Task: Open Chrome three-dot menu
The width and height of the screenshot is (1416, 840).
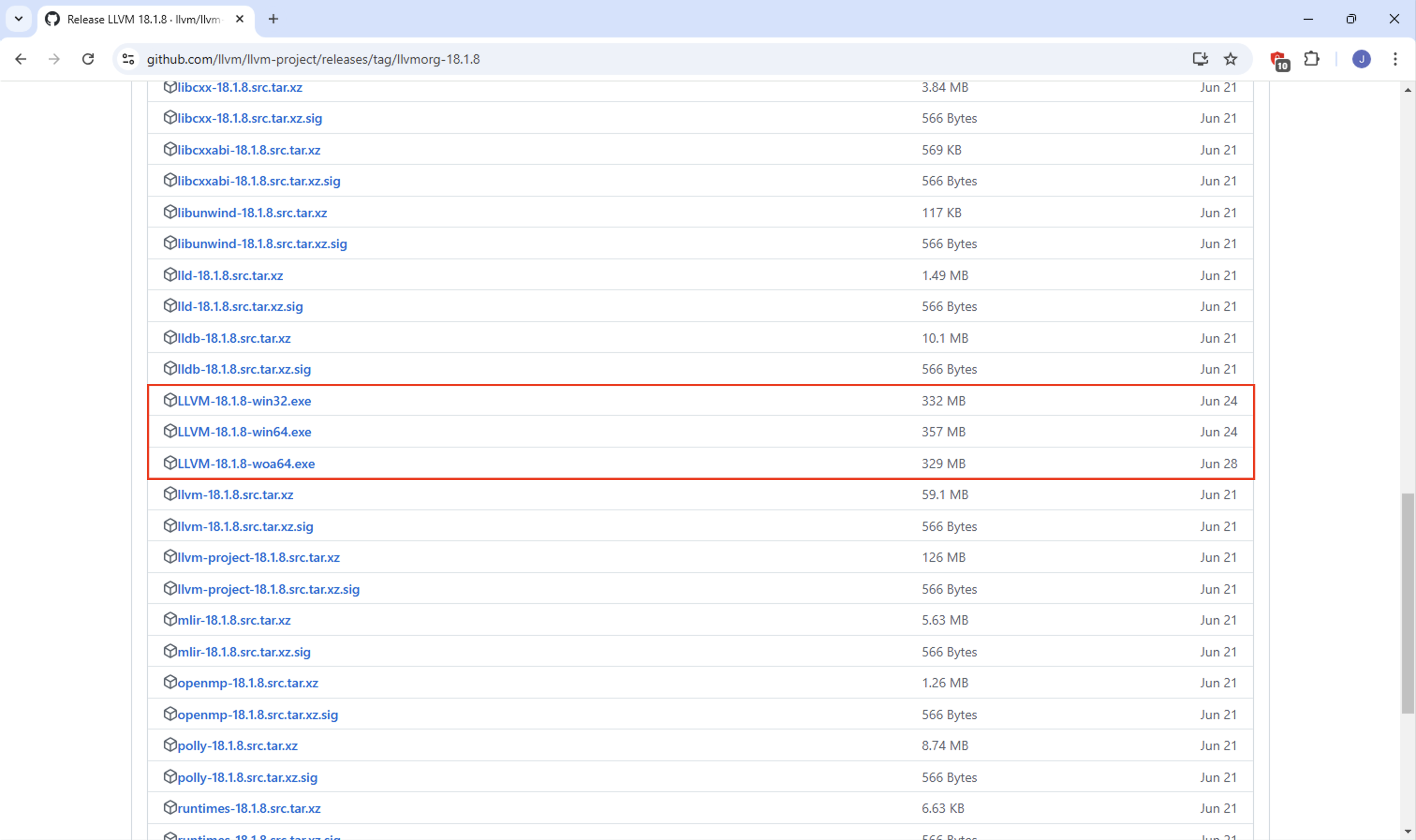Action: pos(1395,59)
